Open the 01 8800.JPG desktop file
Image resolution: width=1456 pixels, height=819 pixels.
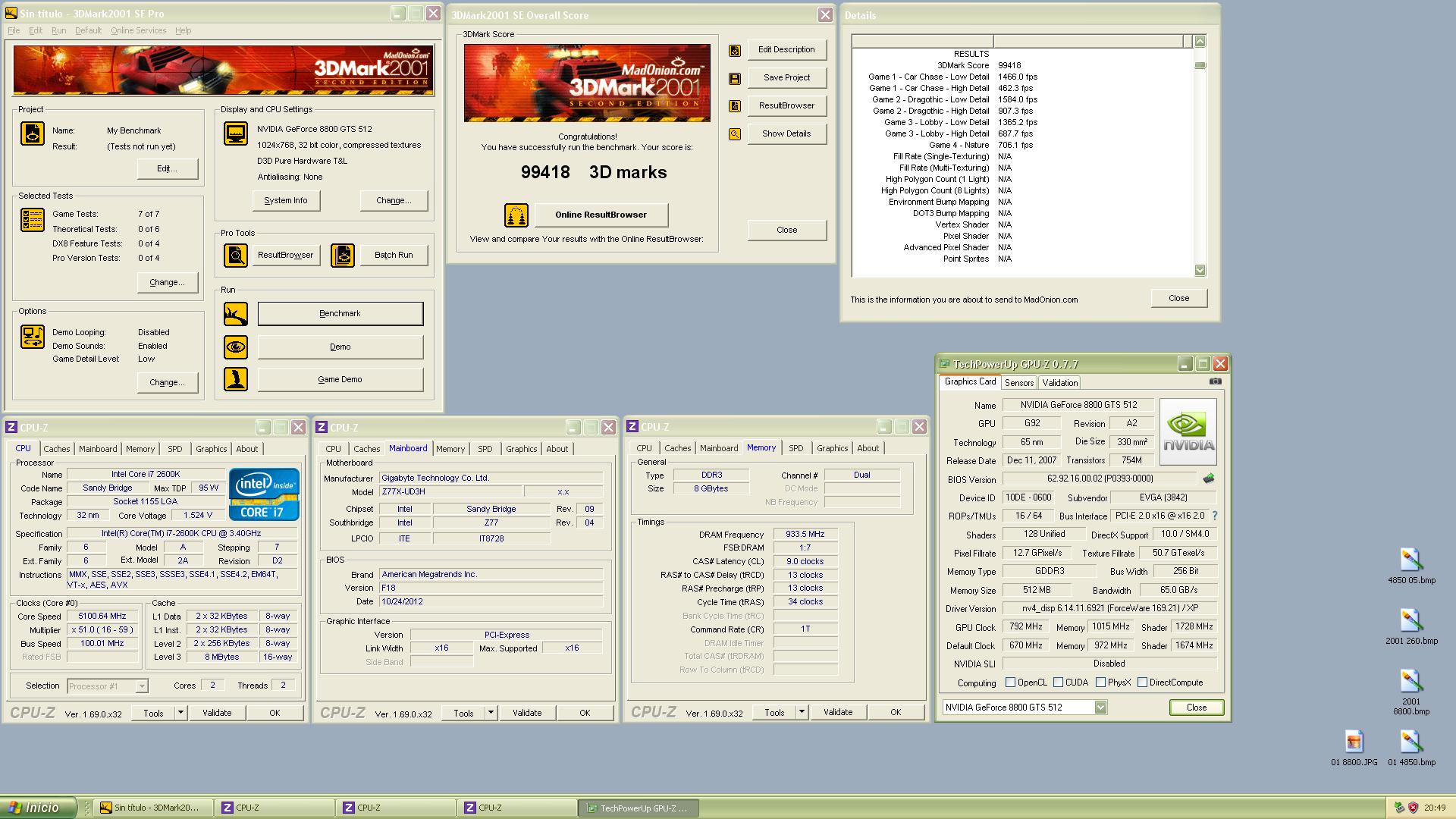pos(1354,748)
